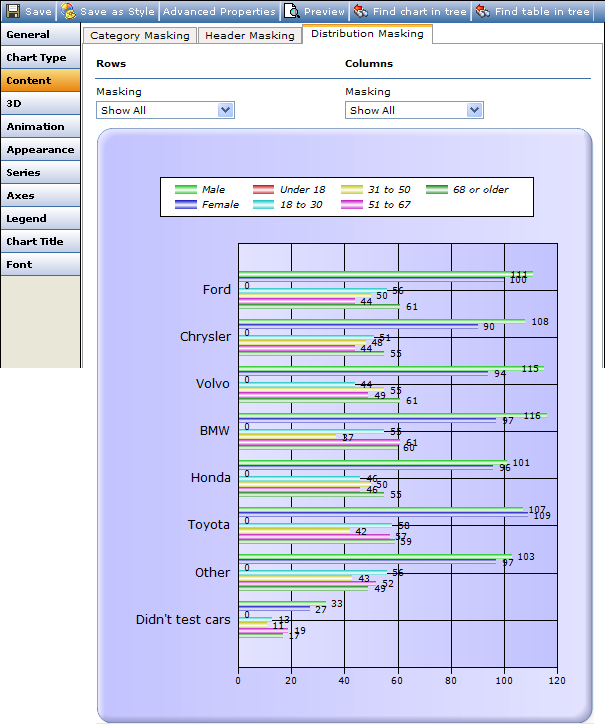Click the 68 or older legend text
This screenshot has width=605, height=725.
[481, 190]
